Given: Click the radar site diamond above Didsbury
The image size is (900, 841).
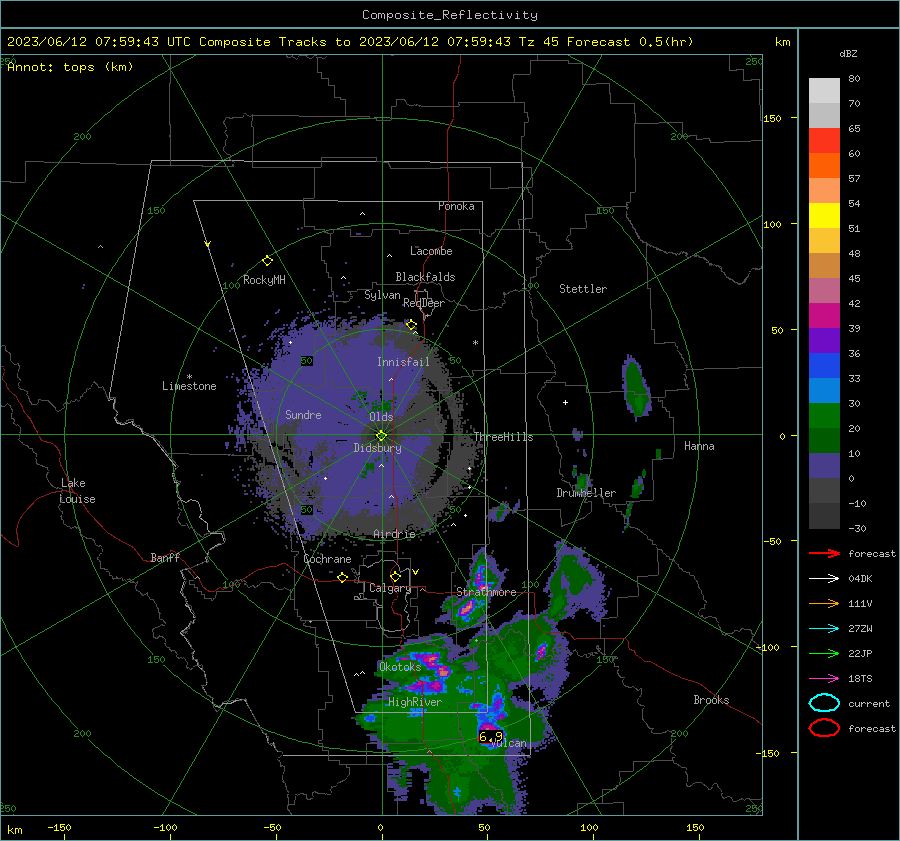Looking at the screenshot, I should [381, 435].
